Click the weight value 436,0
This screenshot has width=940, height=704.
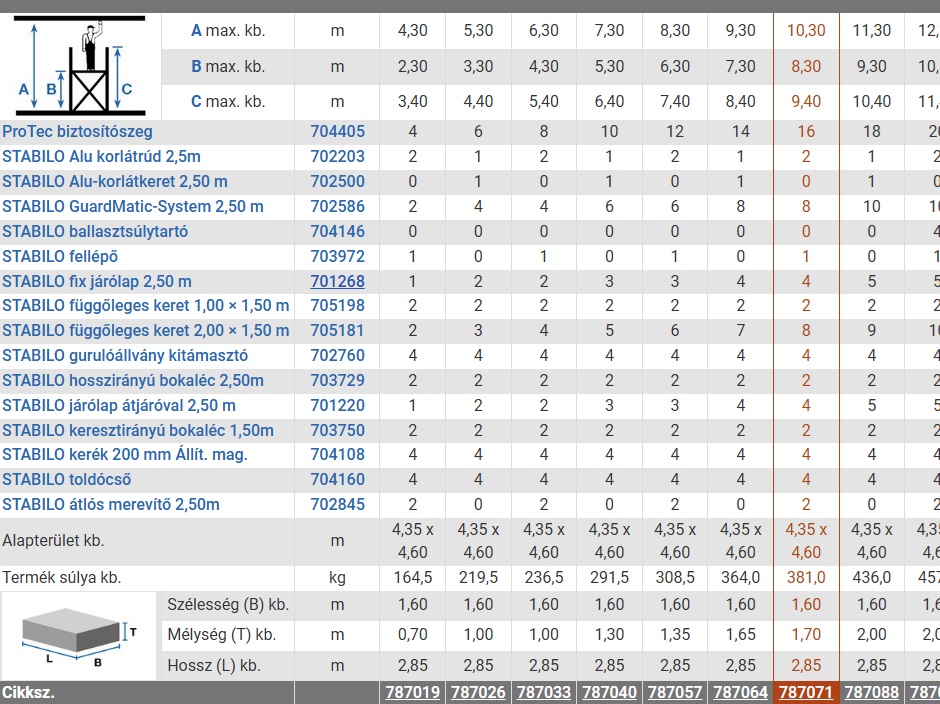pos(872,577)
